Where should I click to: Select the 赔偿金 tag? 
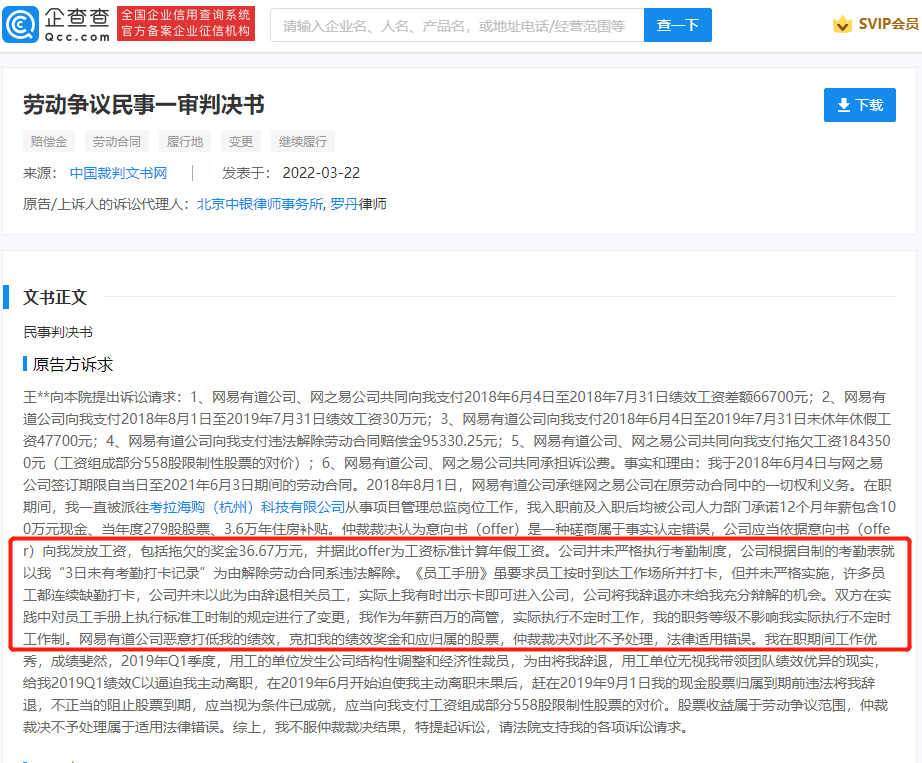point(49,142)
